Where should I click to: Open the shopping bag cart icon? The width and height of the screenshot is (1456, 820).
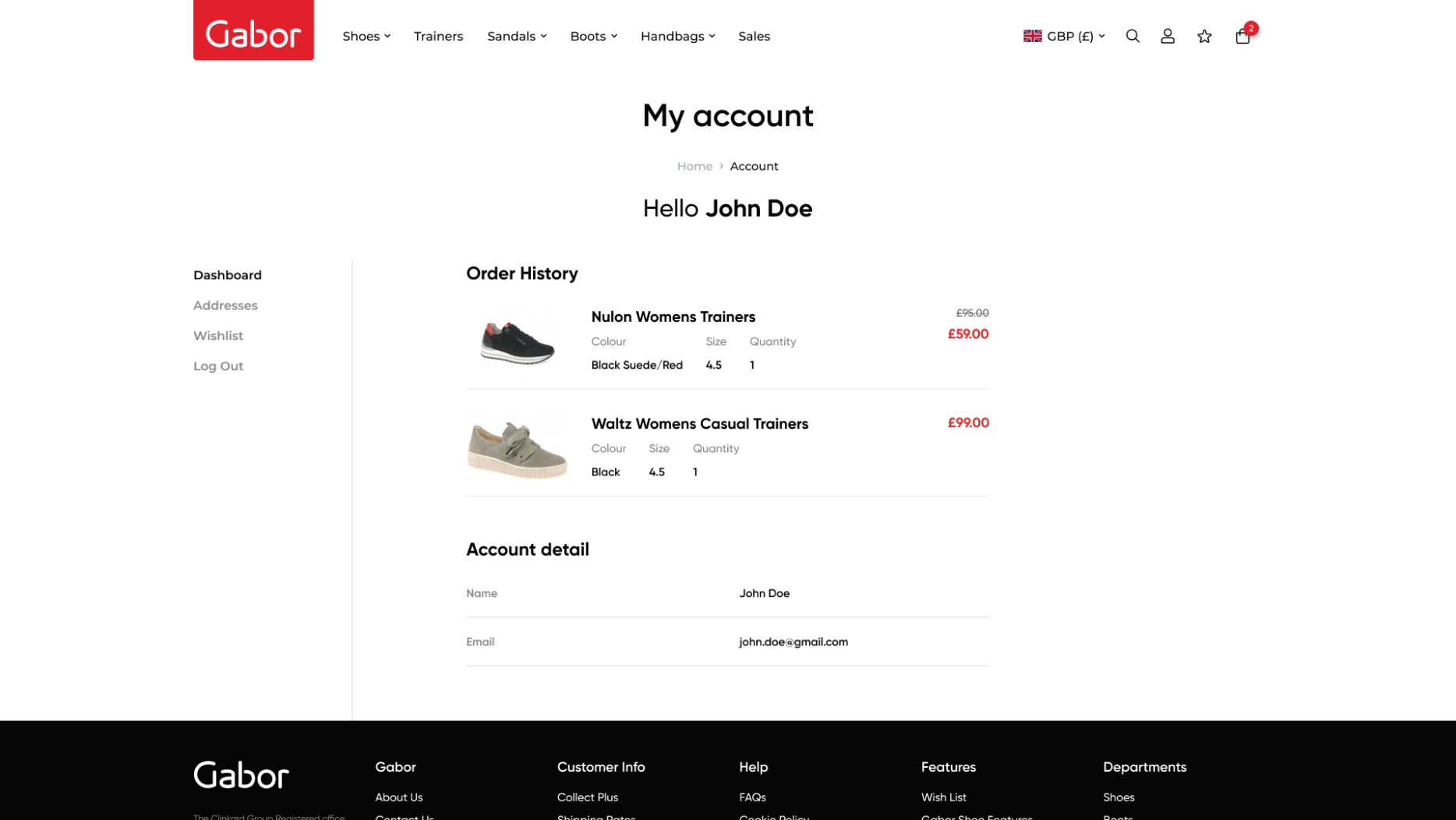pyautogui.click(x=1243, y=36)
